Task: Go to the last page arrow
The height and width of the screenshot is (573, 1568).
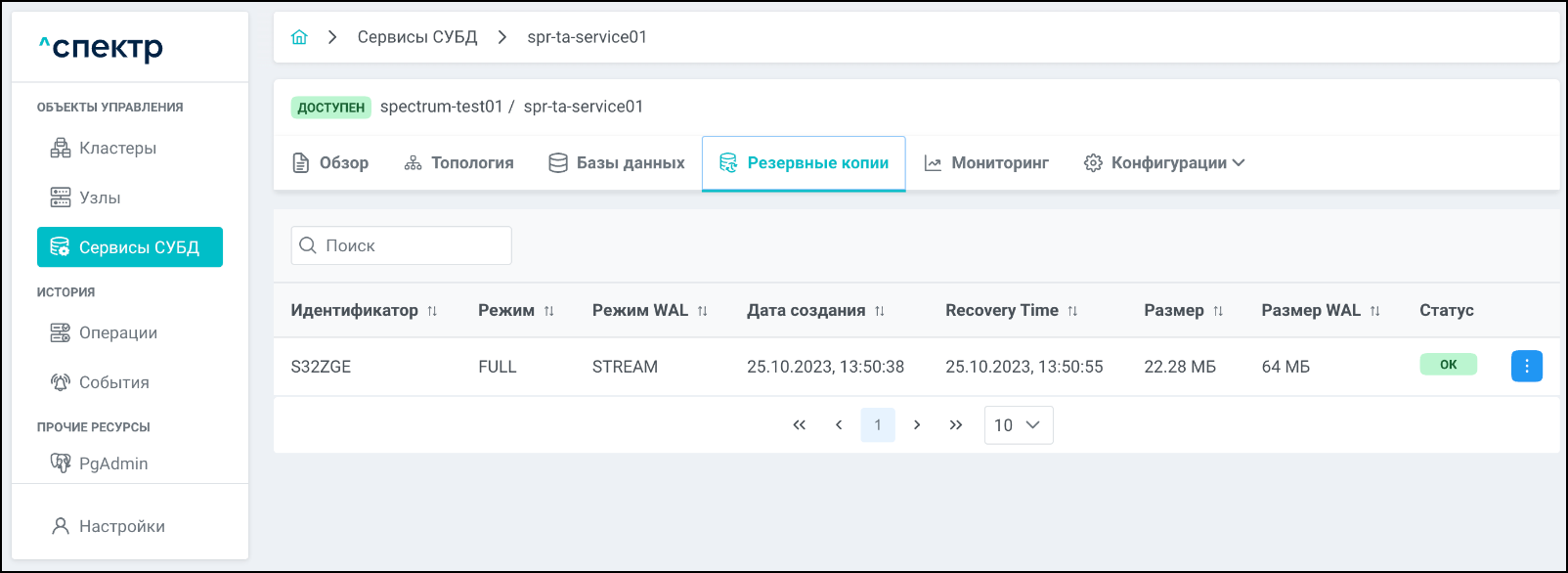Action: click(955, 425)
